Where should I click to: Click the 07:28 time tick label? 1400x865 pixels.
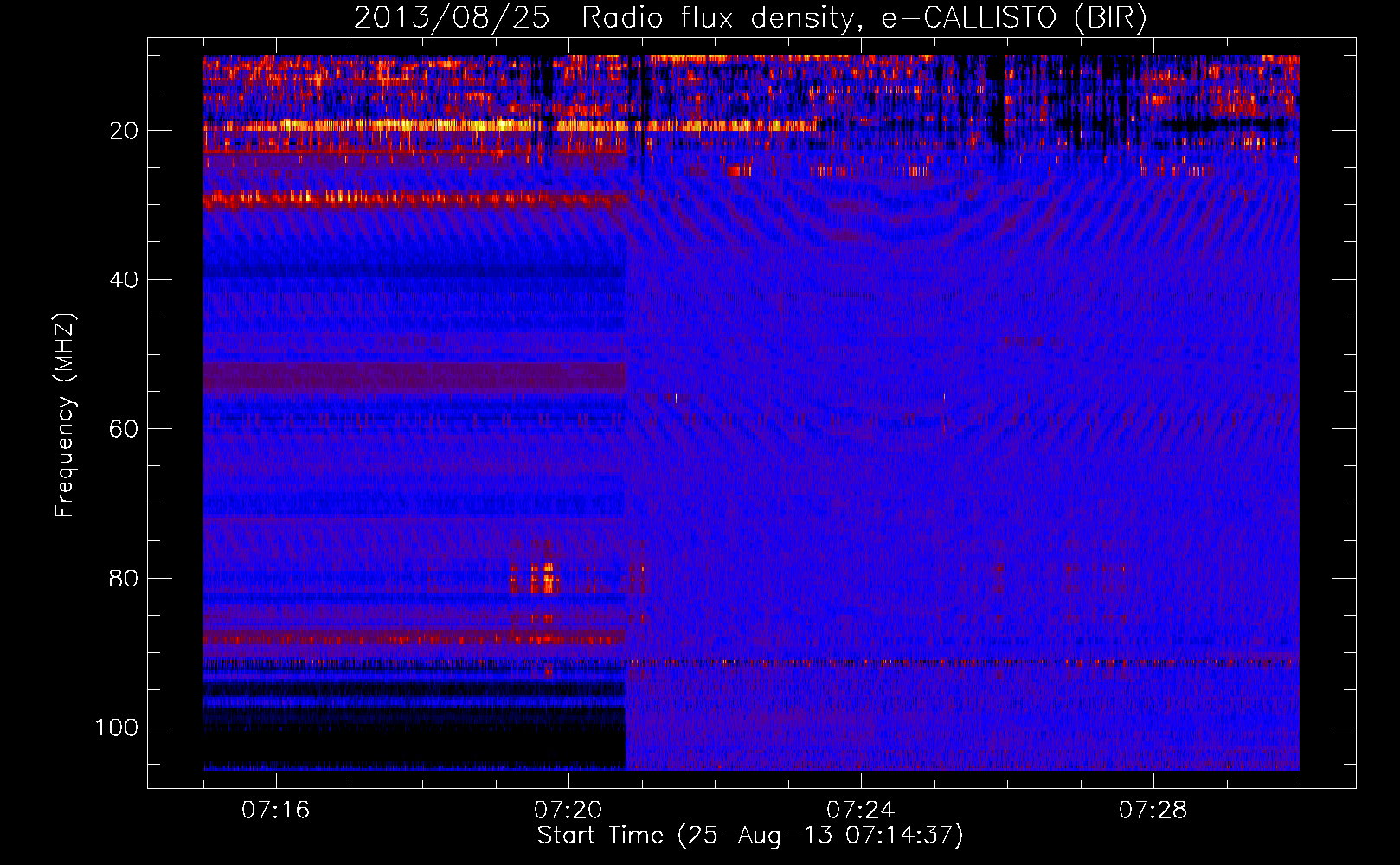[1153, 811]
